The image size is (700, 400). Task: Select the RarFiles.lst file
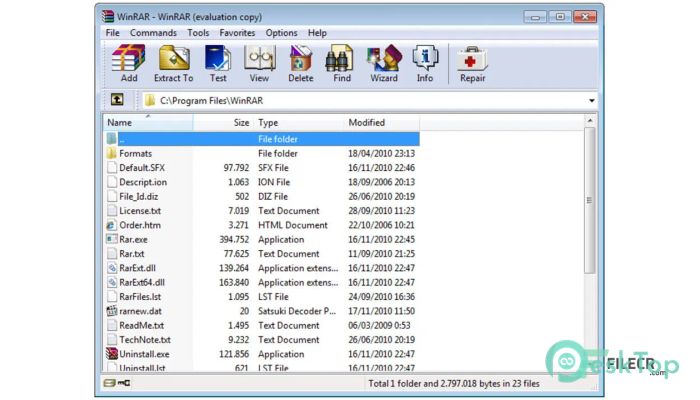tap(140, 297)
